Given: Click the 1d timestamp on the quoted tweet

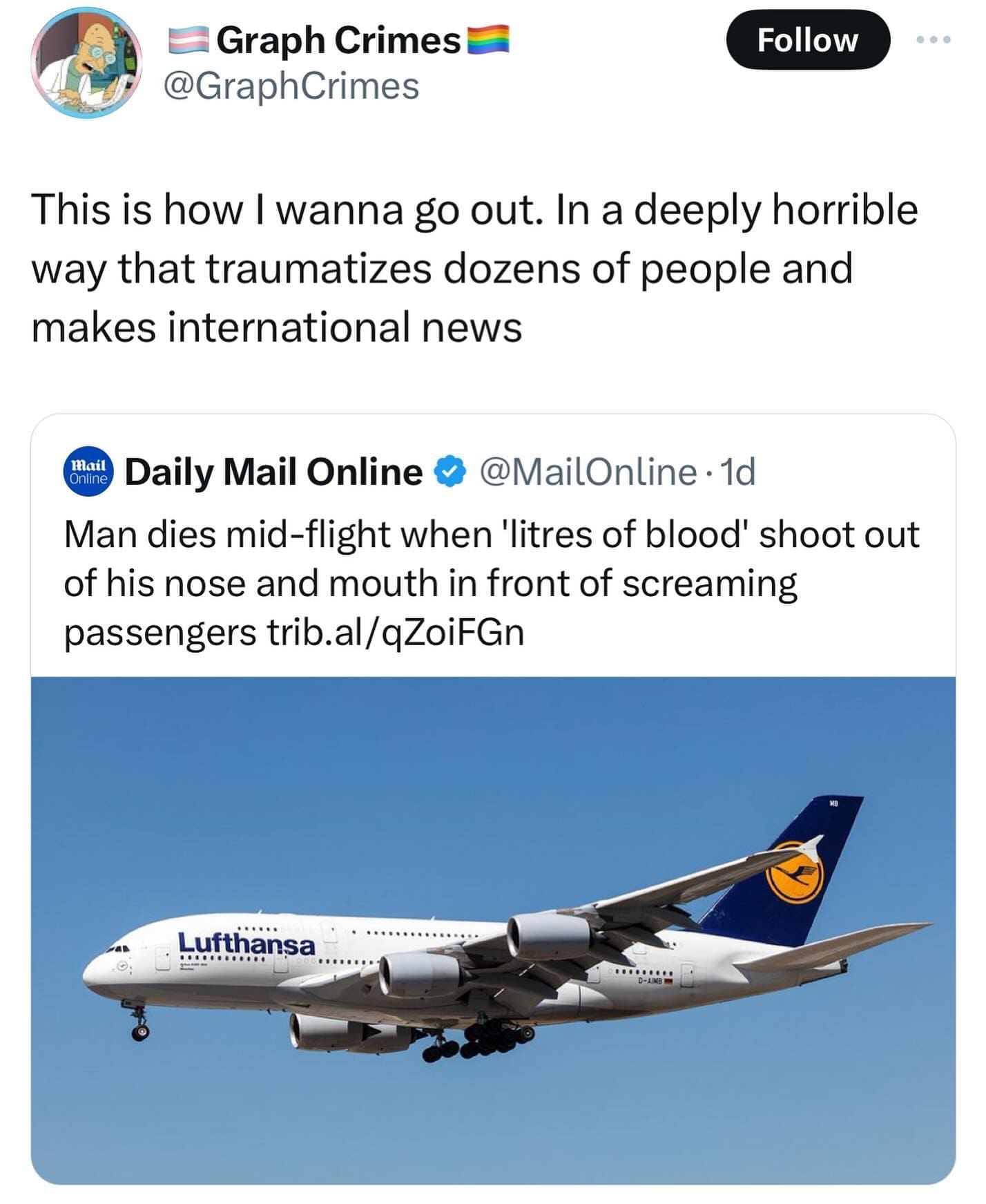Looking at the screenshot, I should tap(737, 472).
